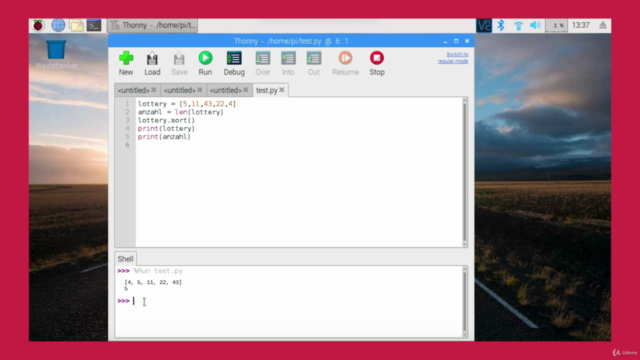Screen dimensions: 640x360
Task: Open the WiFi network tray menu
Action: point(518,26)
